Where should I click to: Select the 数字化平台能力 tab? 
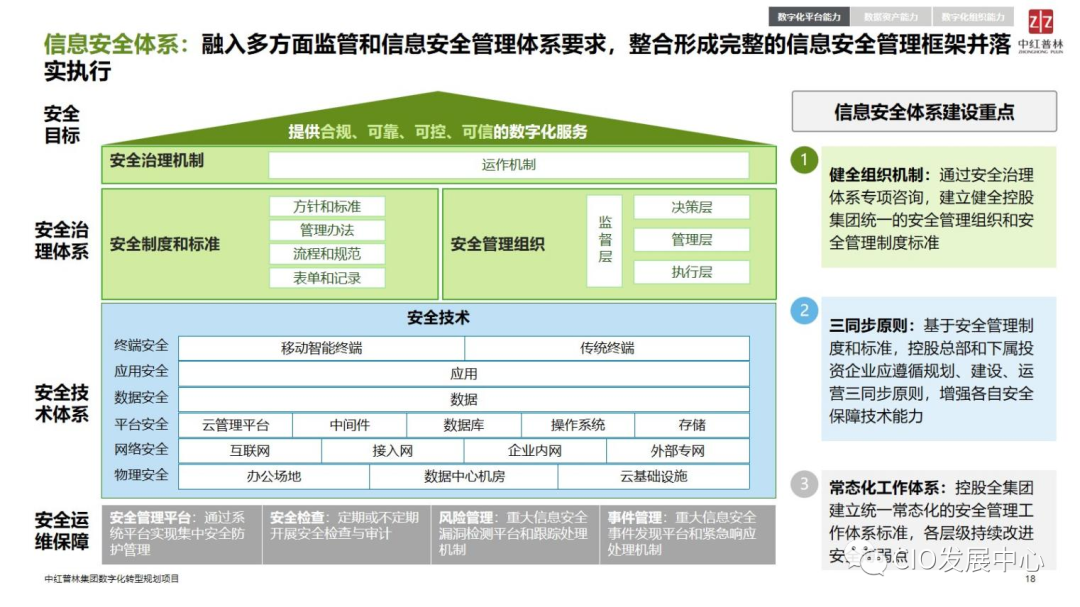[x=809, y=17]
